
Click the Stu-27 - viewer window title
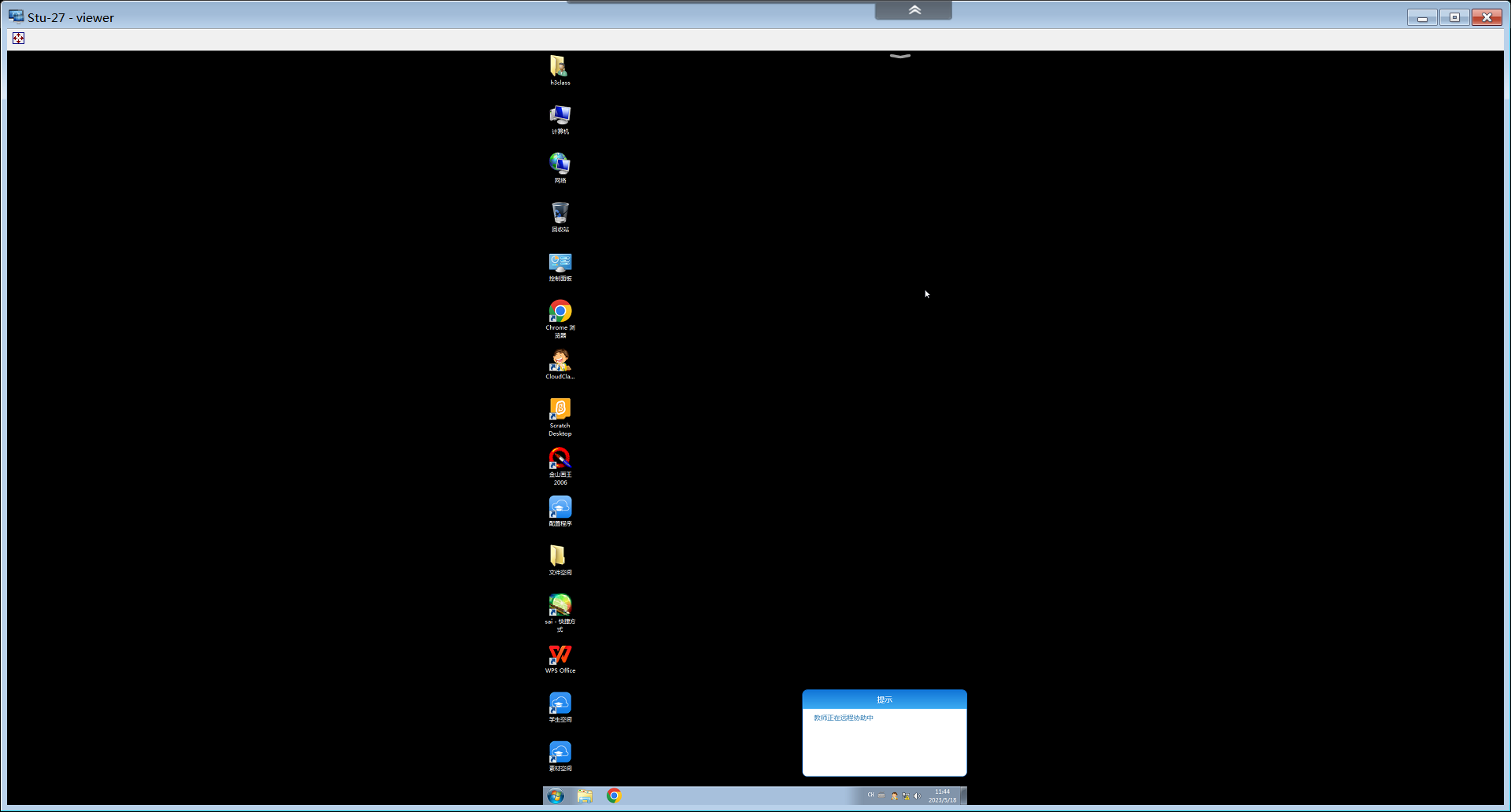tap(71, 17)
